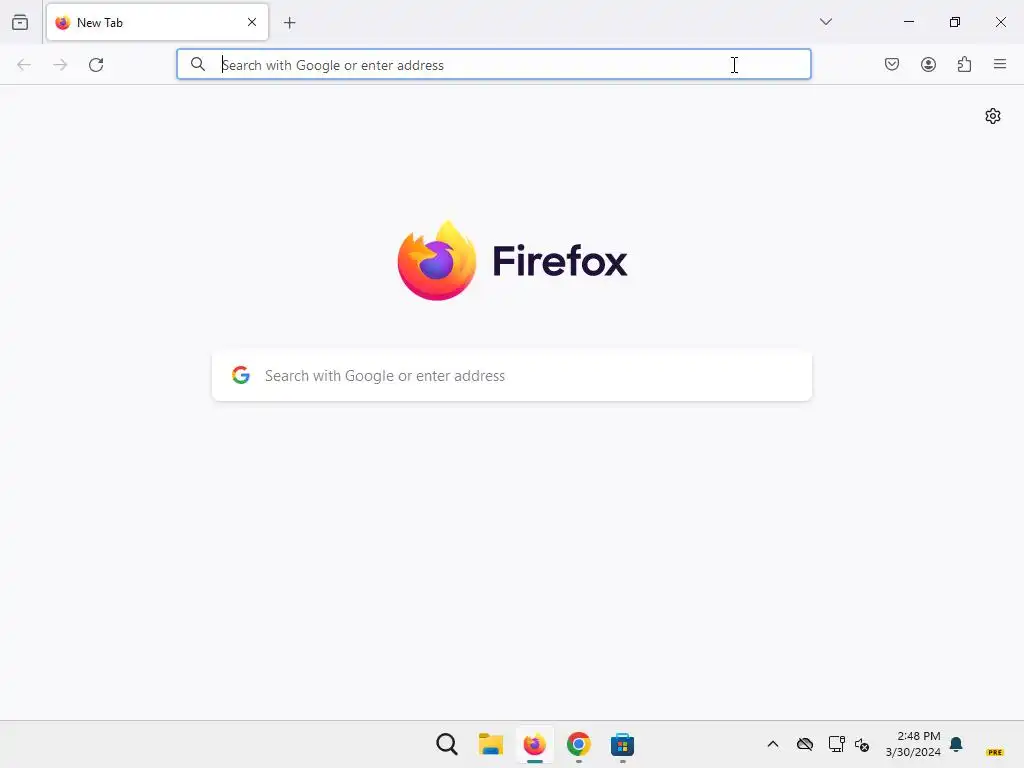Open network status tray icon
1024x768 pixels.
(x=836, y=744)
